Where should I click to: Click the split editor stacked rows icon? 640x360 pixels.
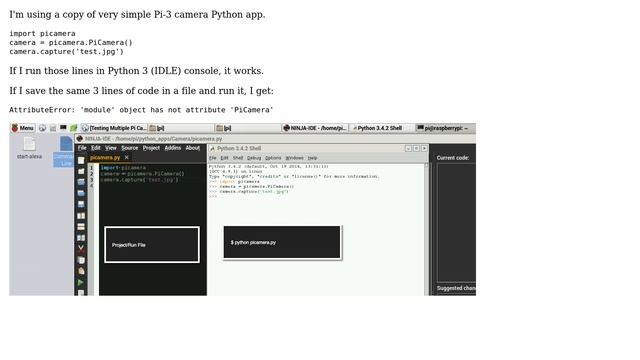click(81, 227)
